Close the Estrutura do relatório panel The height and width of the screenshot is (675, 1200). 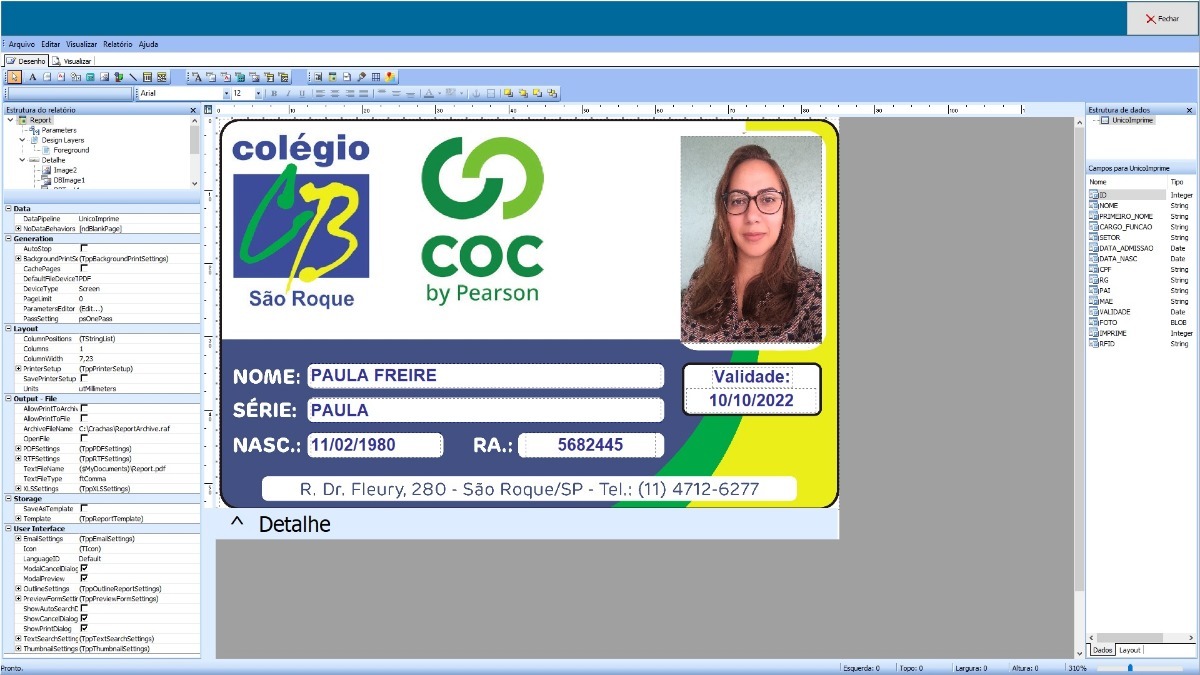coord(193,110)
